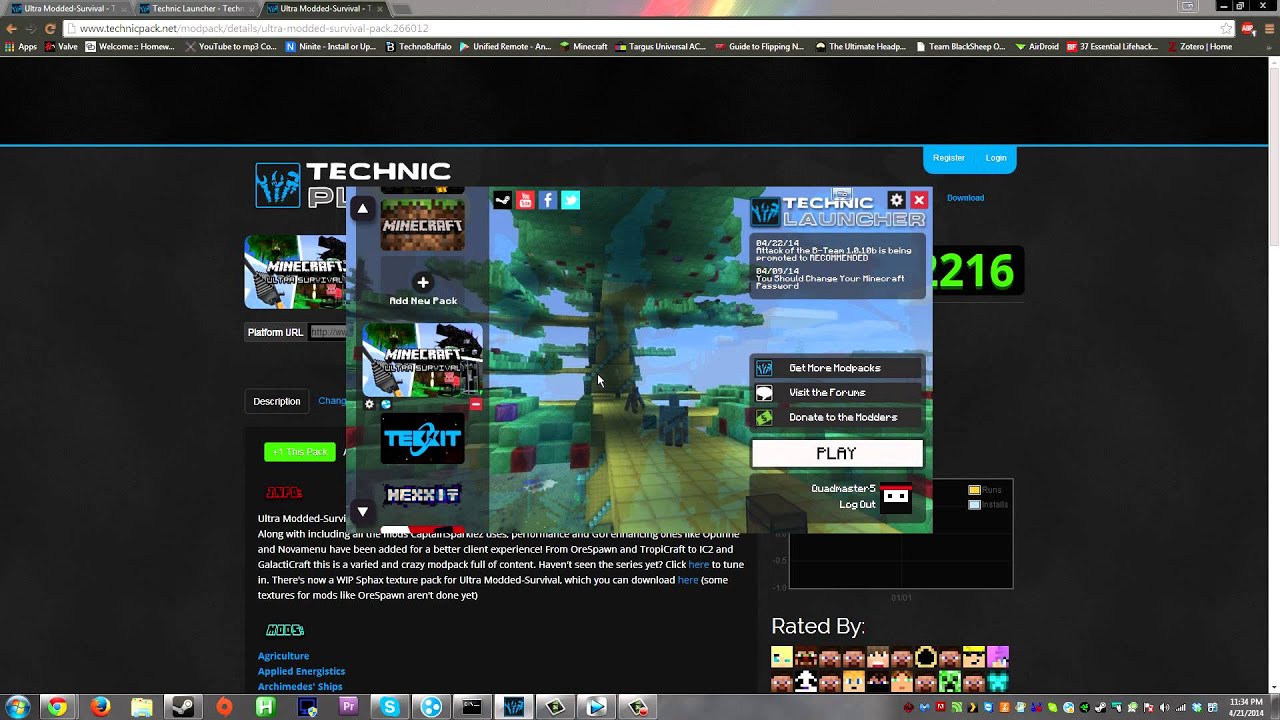This screenshot has width=1280, height=720.
Task: Open the Apps bookmarks shortcut
Action: click(x=21, y=46)
